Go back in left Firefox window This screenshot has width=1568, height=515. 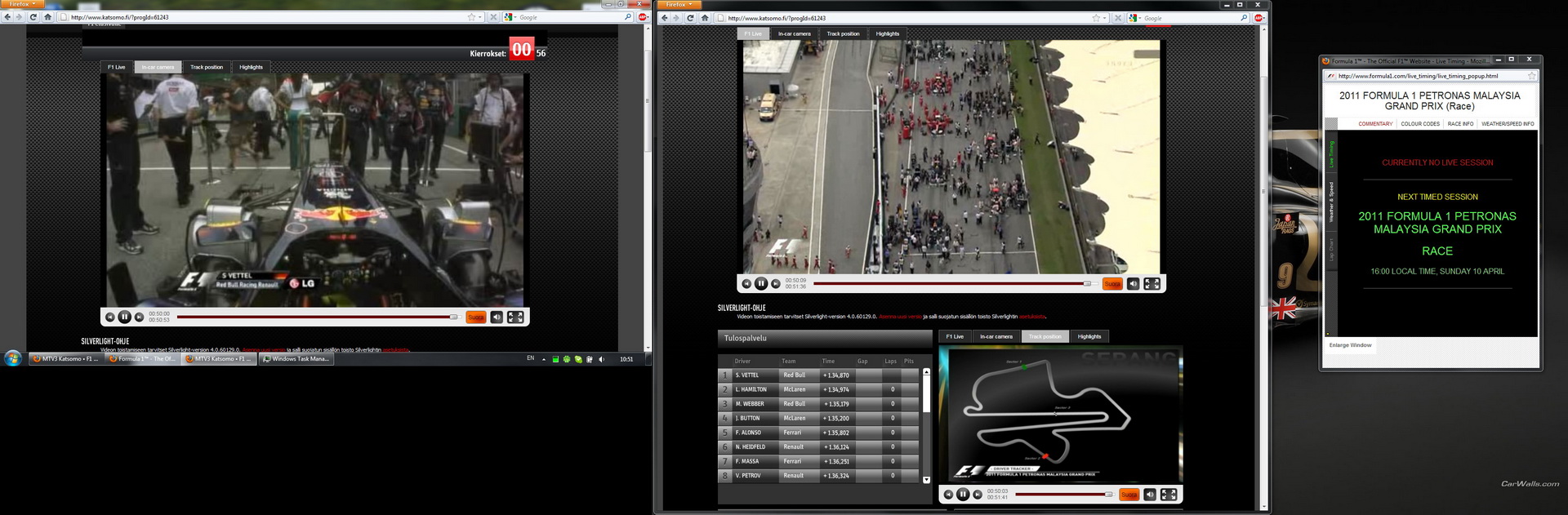pyautogui.click(x=7, y=16)
